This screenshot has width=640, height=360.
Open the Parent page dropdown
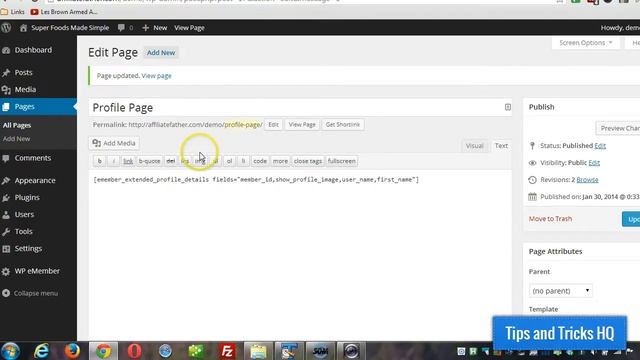click(x=560, y=291)
